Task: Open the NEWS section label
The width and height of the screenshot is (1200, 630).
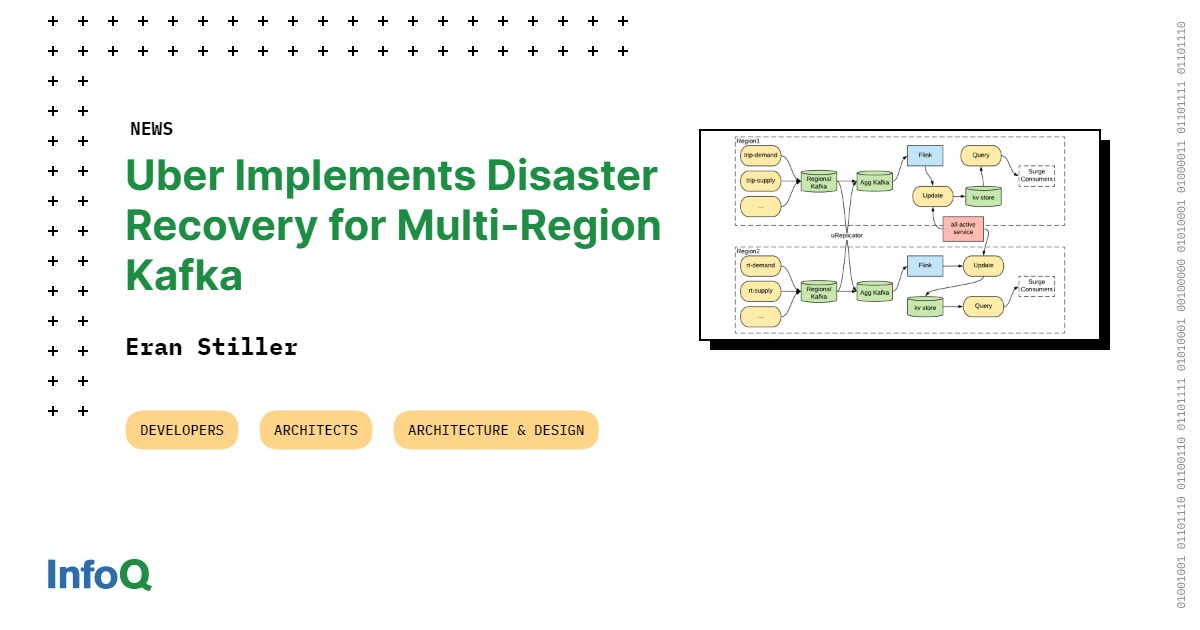Action: coord(151,128)
